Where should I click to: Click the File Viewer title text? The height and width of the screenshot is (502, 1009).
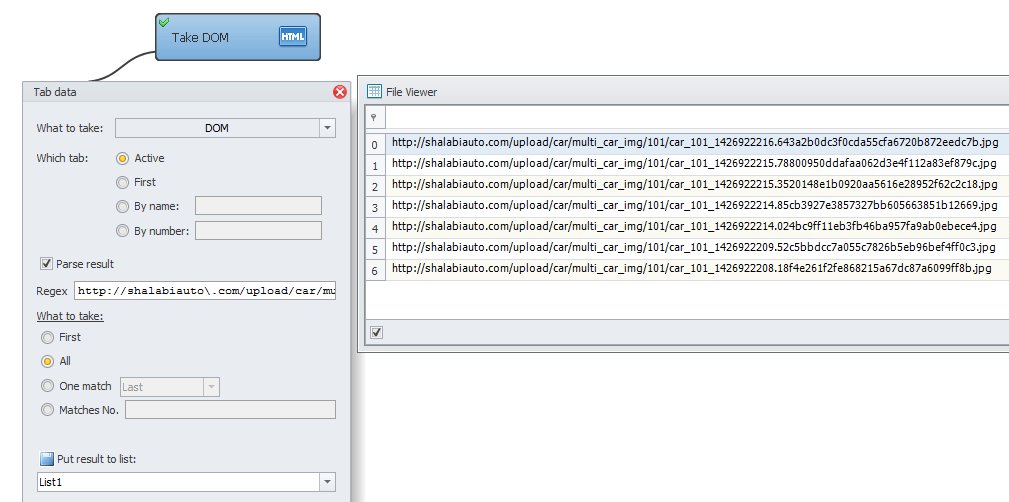point(411,92)
